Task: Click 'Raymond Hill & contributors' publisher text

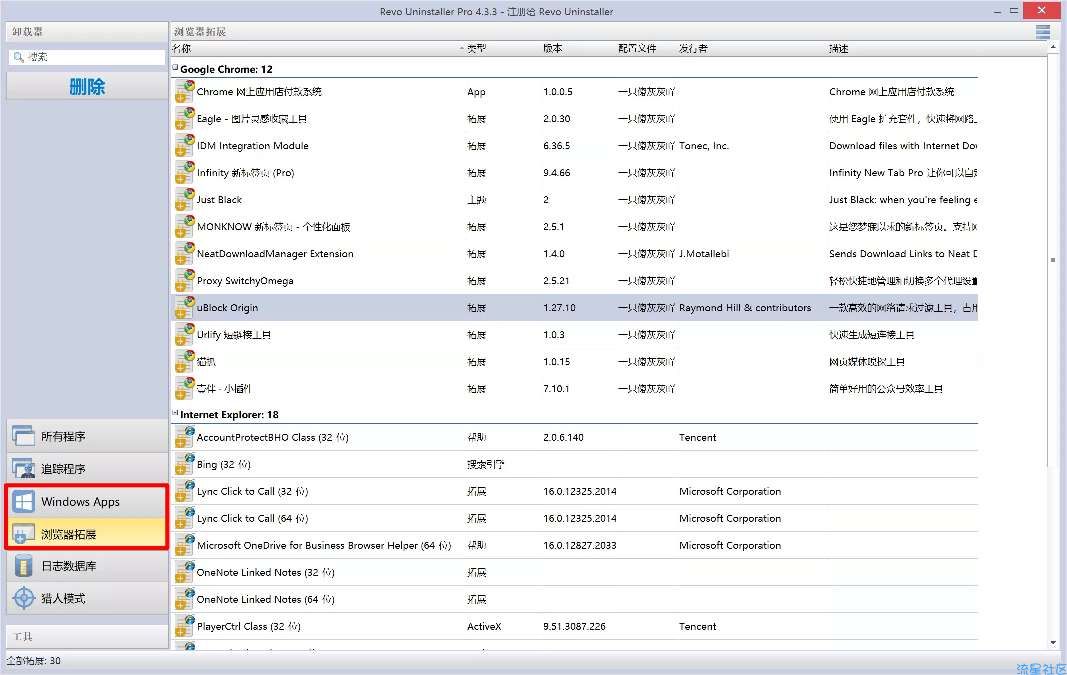Action: (x=745, y=308)
